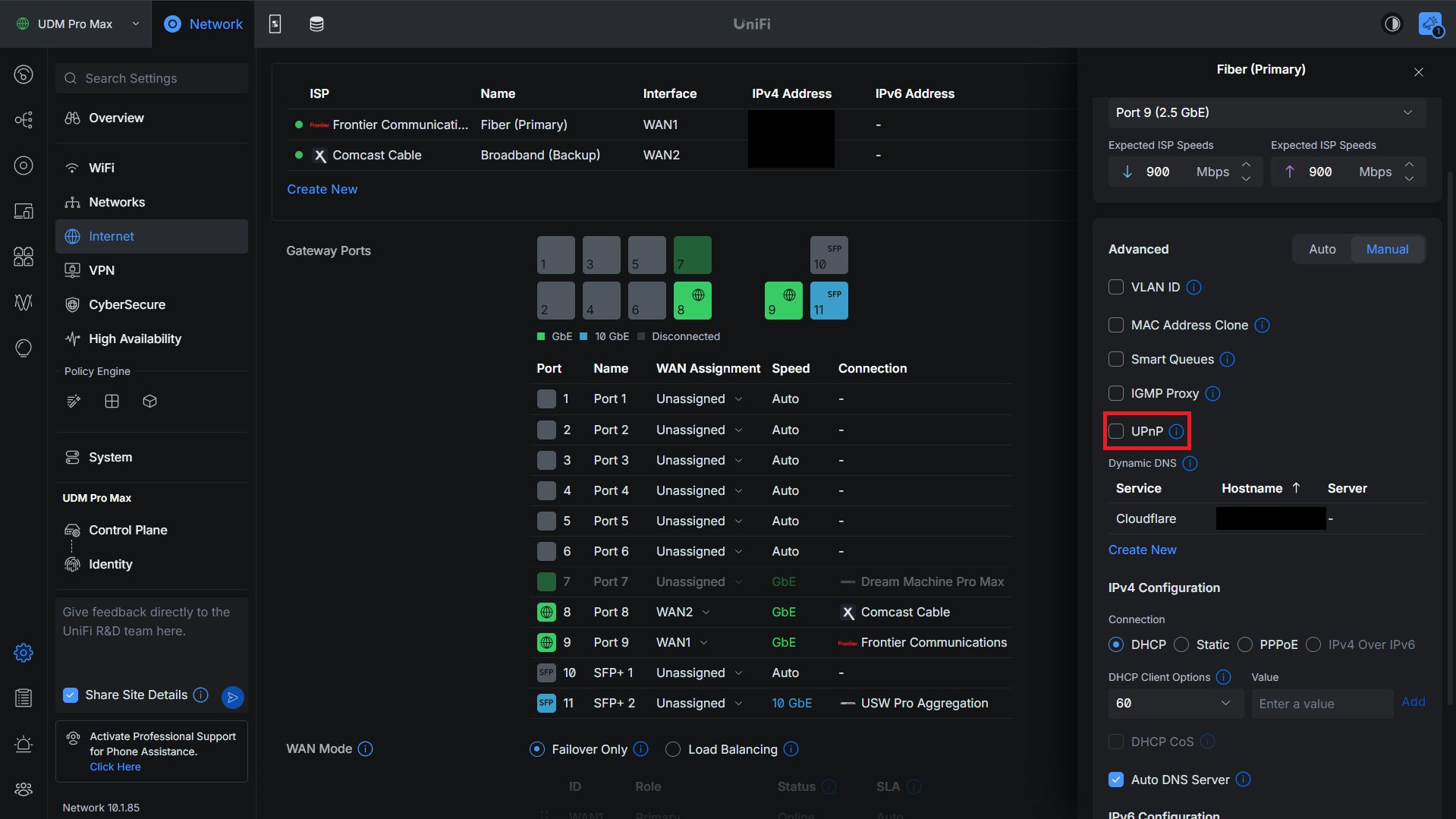Open WAN Assignment dropdown for Port 4
Viewport: 1456px width, 819px height.
tap(699, 491)
